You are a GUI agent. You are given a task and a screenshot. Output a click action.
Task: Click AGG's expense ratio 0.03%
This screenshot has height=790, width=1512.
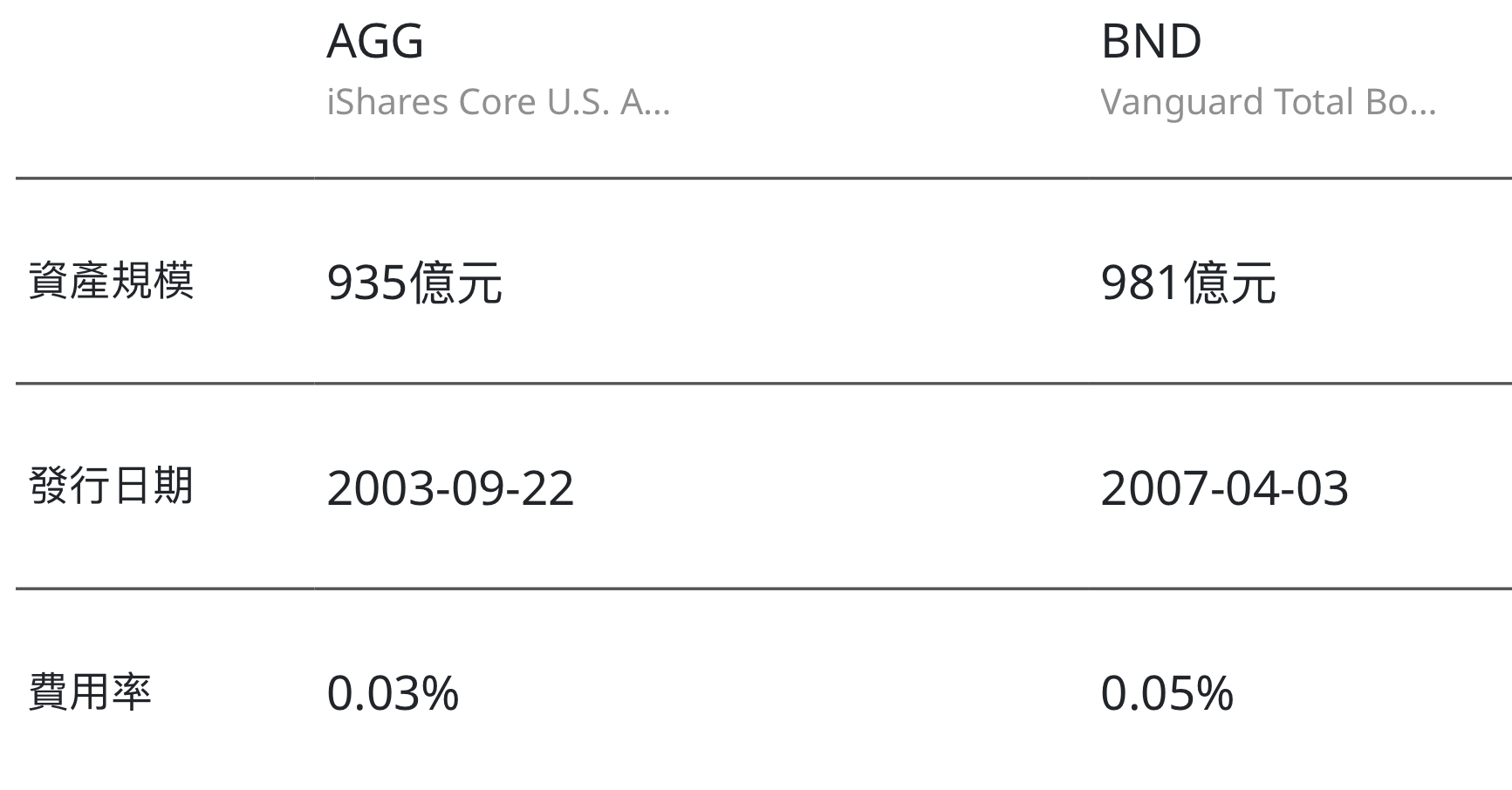tap(393, 694)
